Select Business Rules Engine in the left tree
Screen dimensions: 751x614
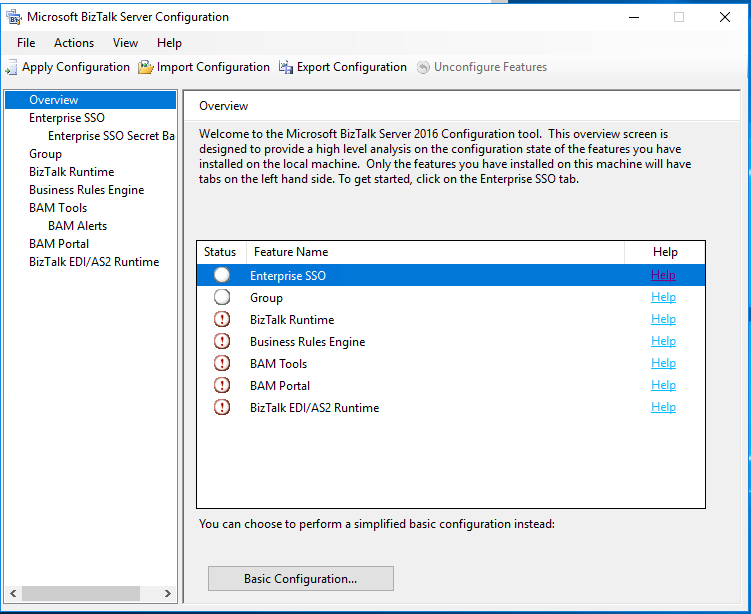[x=86, y=190]
